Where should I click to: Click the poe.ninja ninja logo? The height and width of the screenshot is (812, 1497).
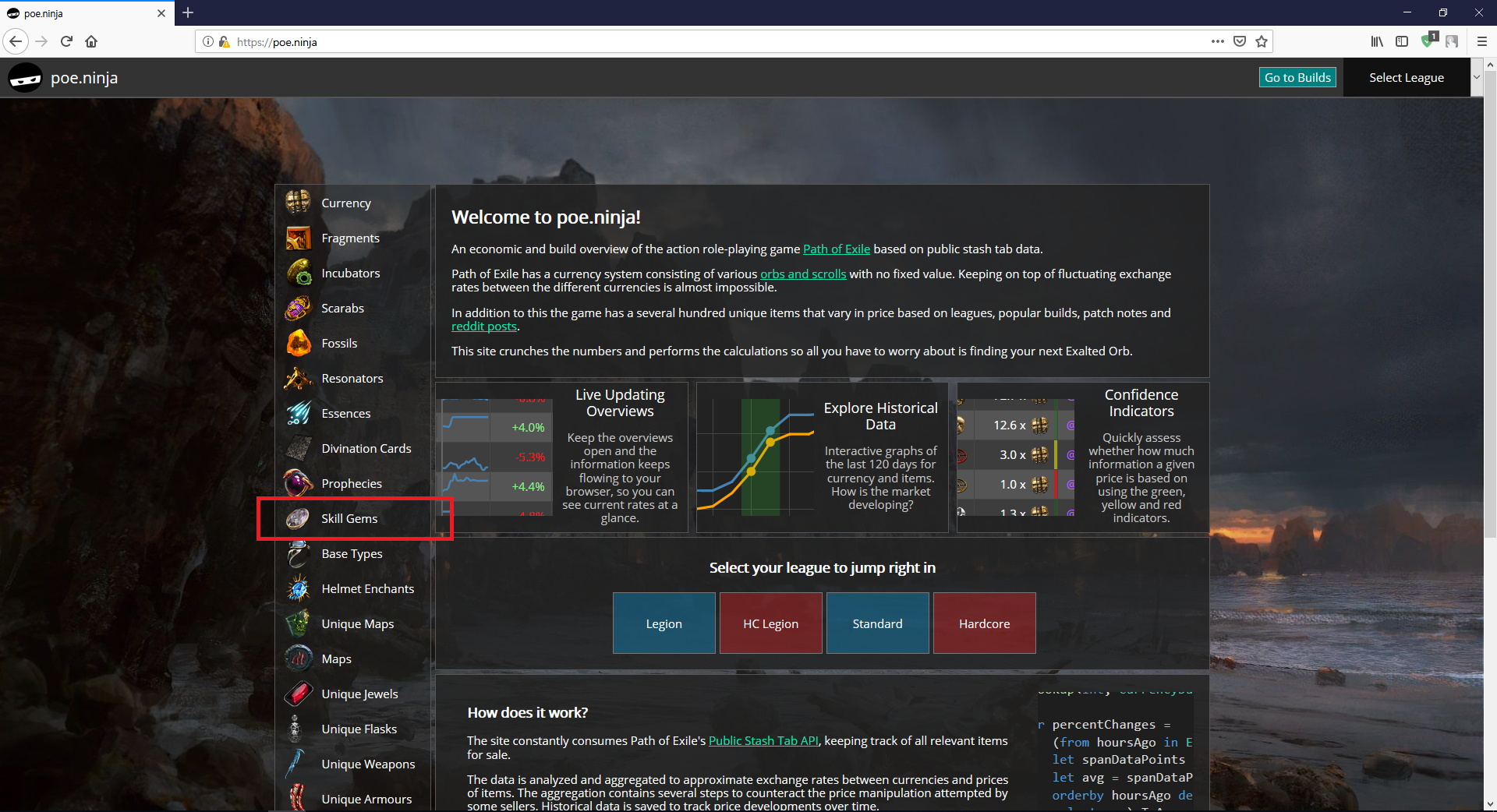[x=25, y=78]
